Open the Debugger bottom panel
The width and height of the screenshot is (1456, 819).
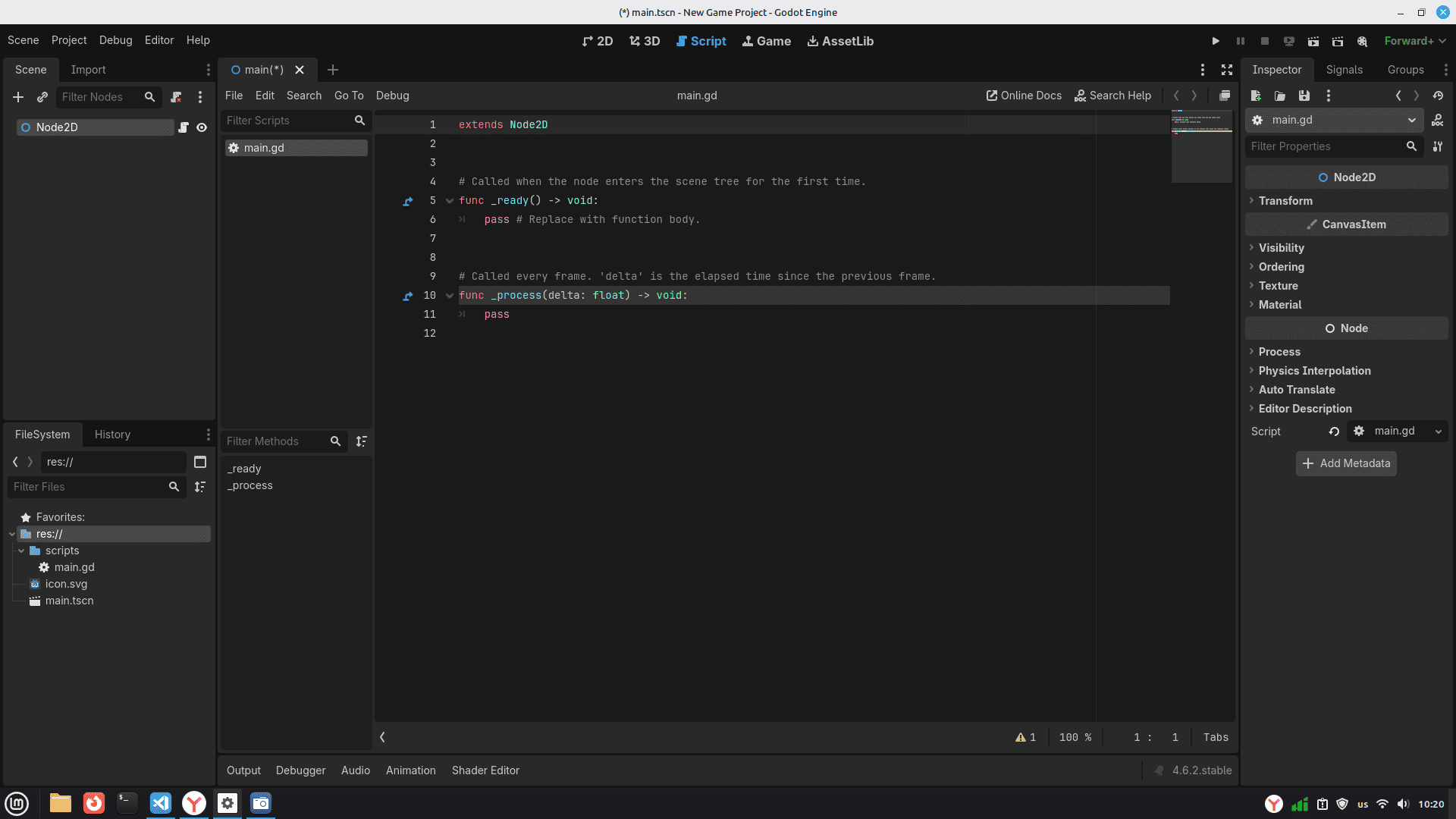[x=301, y=770]
